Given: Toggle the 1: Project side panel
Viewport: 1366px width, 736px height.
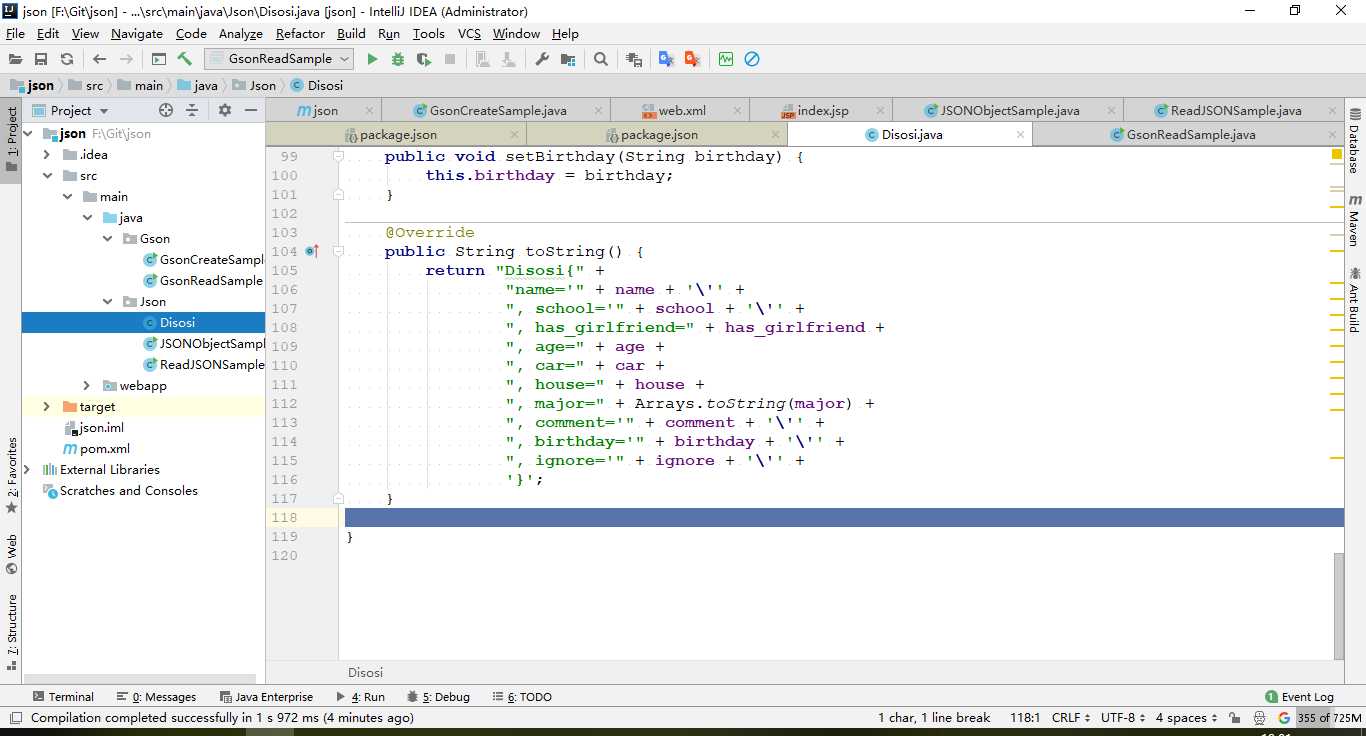Looking at the screenshot, I should click(11, 139).
